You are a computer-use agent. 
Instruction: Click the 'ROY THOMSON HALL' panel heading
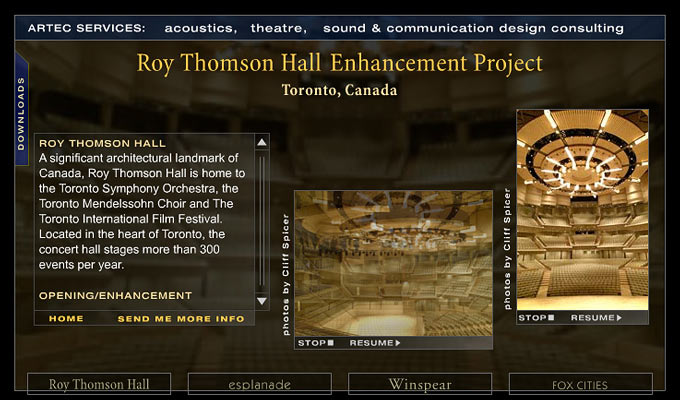(x=102, y=143)
